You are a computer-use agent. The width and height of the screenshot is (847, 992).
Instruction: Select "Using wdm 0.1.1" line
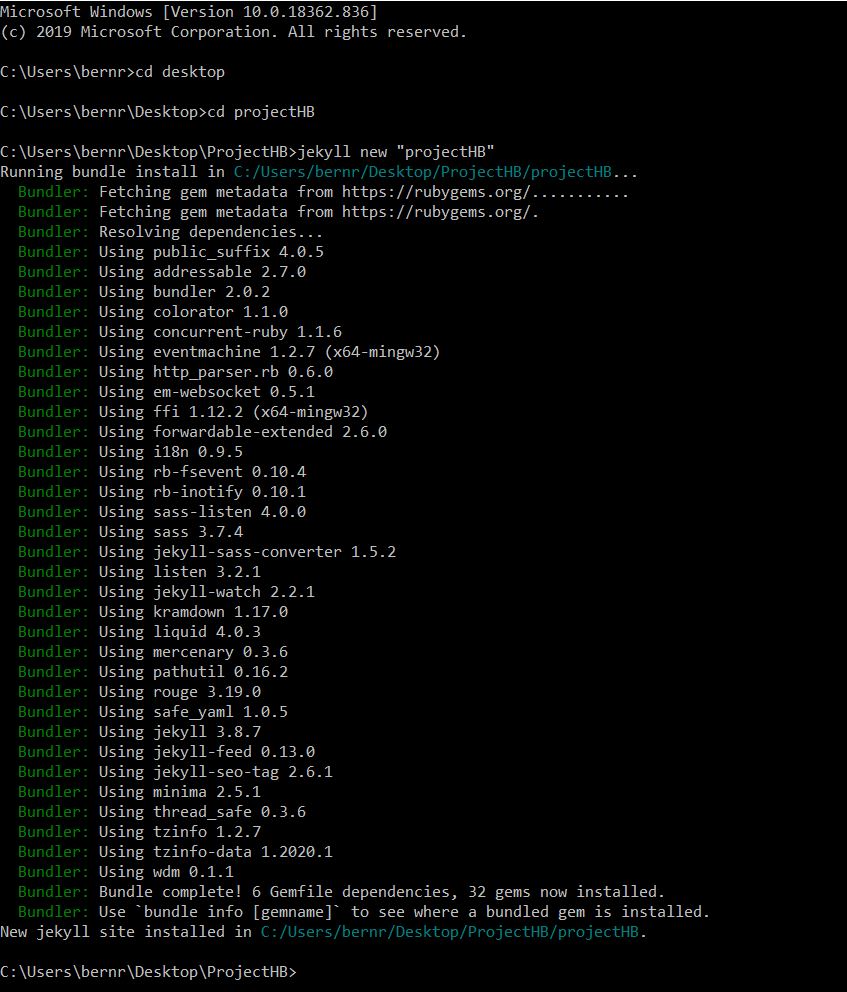[126, 872]
